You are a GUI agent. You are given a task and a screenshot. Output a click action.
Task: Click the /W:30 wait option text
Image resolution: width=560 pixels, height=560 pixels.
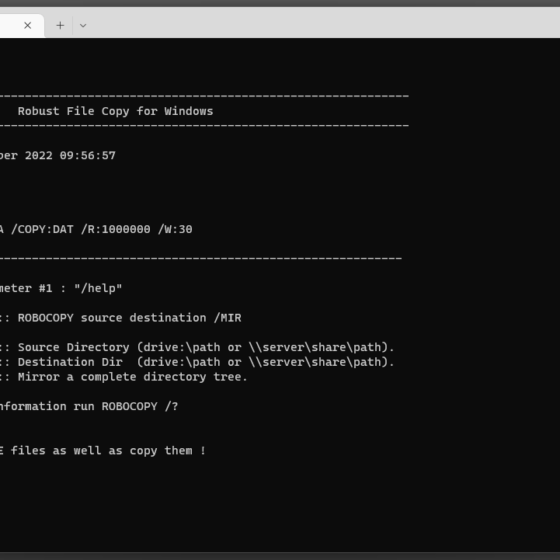click(175, 229)
